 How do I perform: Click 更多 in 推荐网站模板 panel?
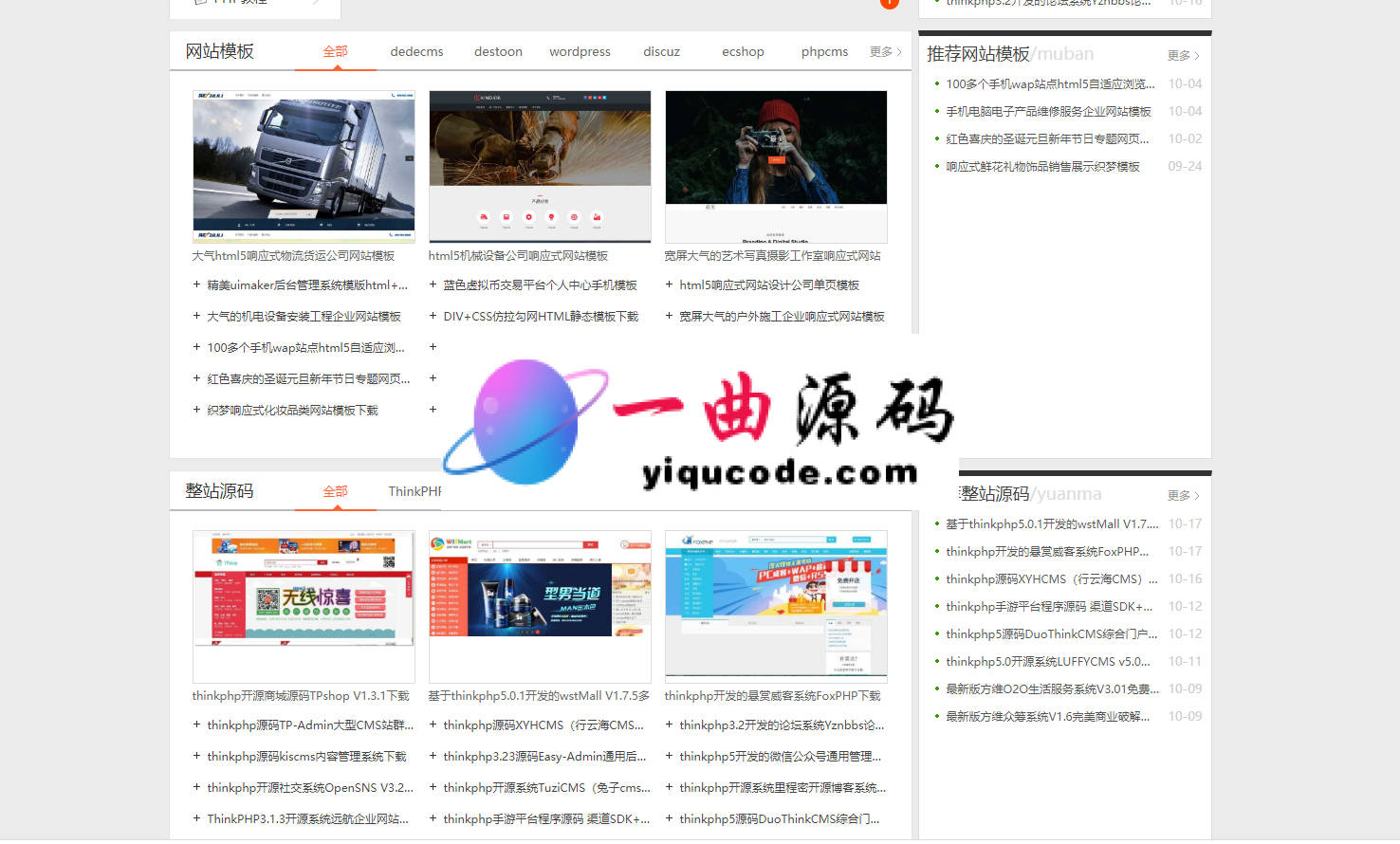(x=1183, y=55)
